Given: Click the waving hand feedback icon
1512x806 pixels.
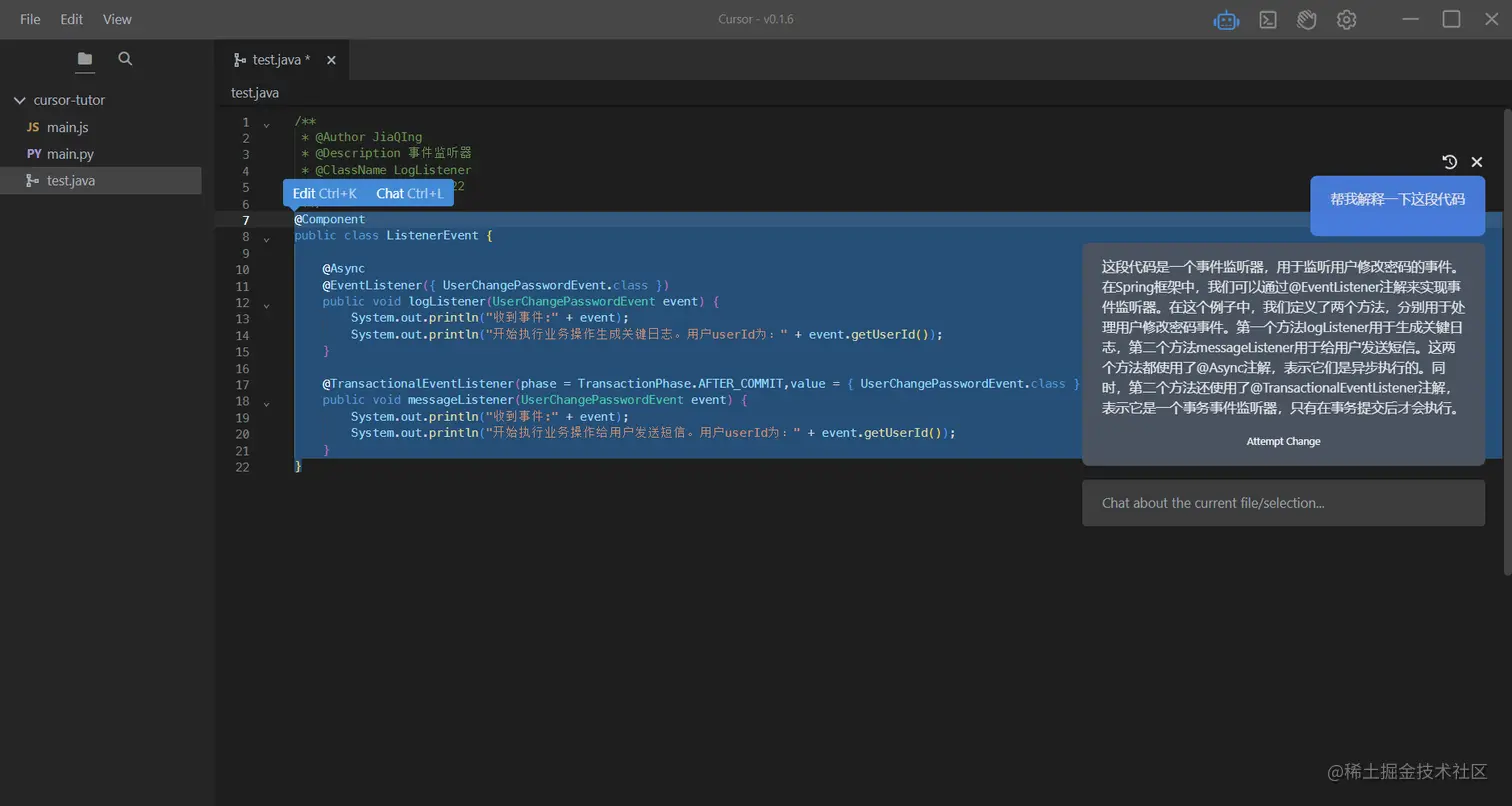Looking at the screenshot, I should (x=1306, y=19).
